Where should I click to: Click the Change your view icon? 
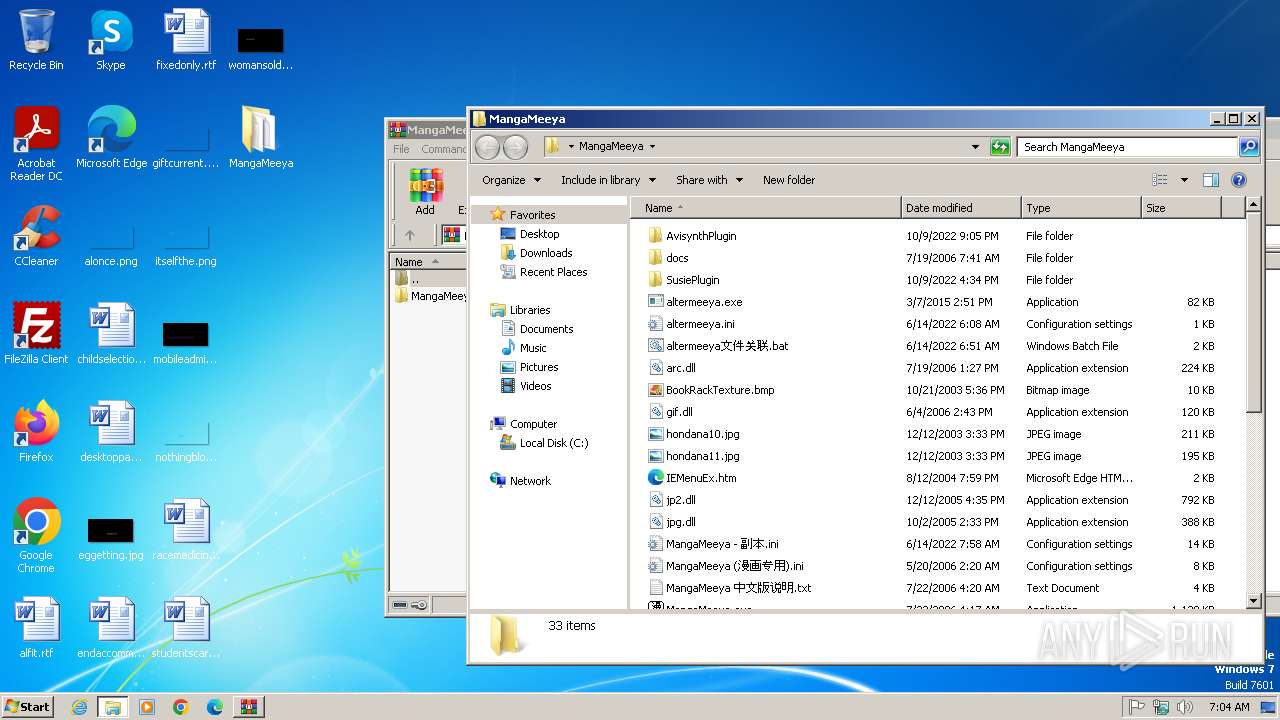pyautogui.click(x=1160, y=180)
